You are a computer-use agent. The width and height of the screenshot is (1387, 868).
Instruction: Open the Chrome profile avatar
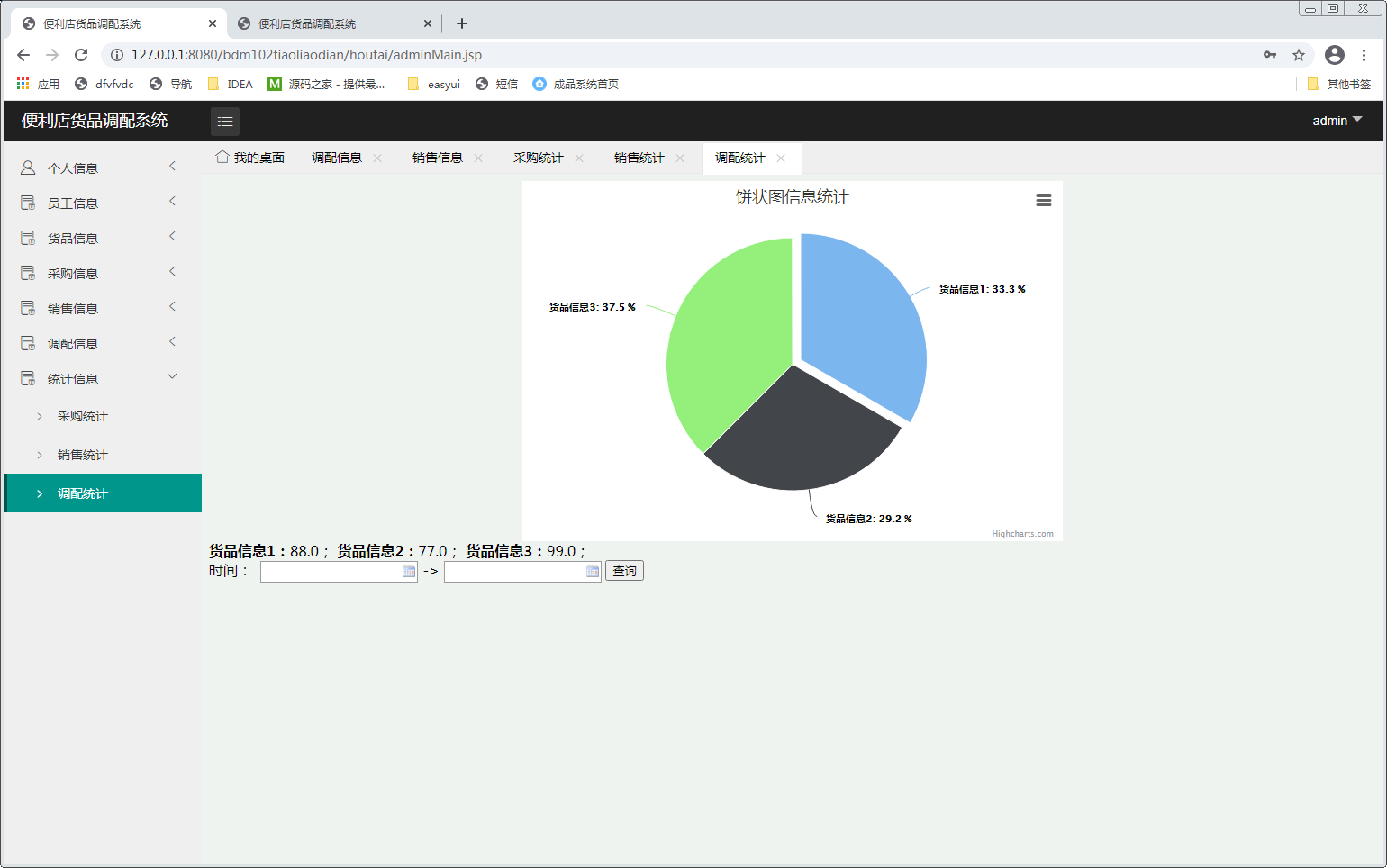1335,55
